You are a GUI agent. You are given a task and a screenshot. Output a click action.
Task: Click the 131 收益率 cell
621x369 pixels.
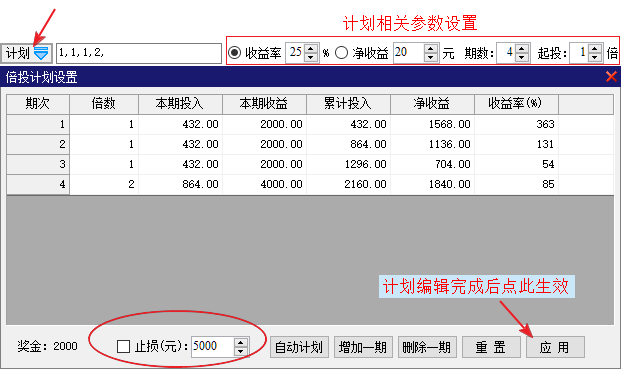point(516,144)
